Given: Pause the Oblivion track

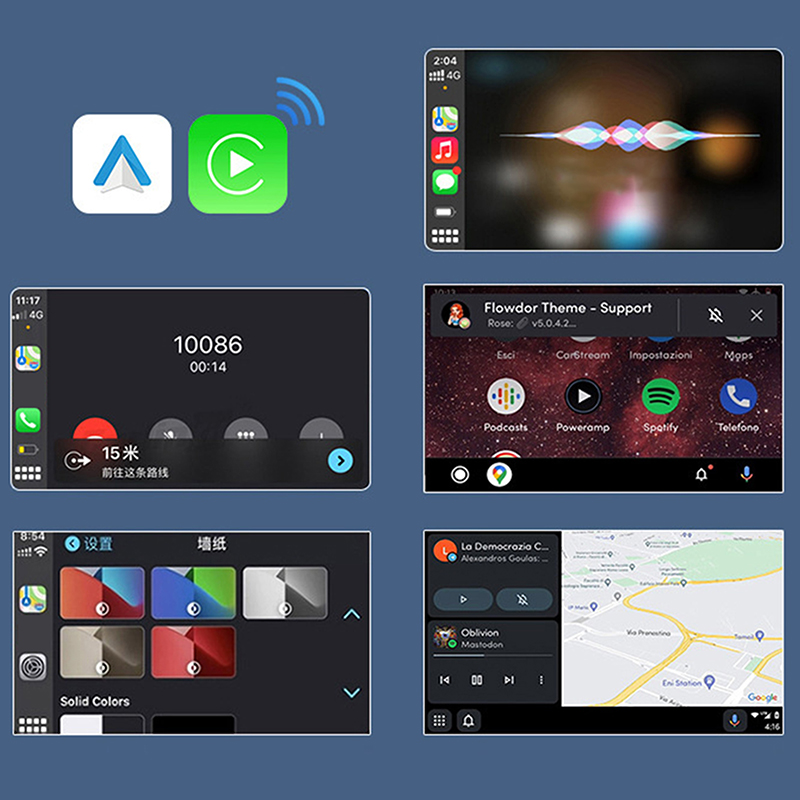Looking at the screenshot, I should pyautogui.click(x=477, y=680).
